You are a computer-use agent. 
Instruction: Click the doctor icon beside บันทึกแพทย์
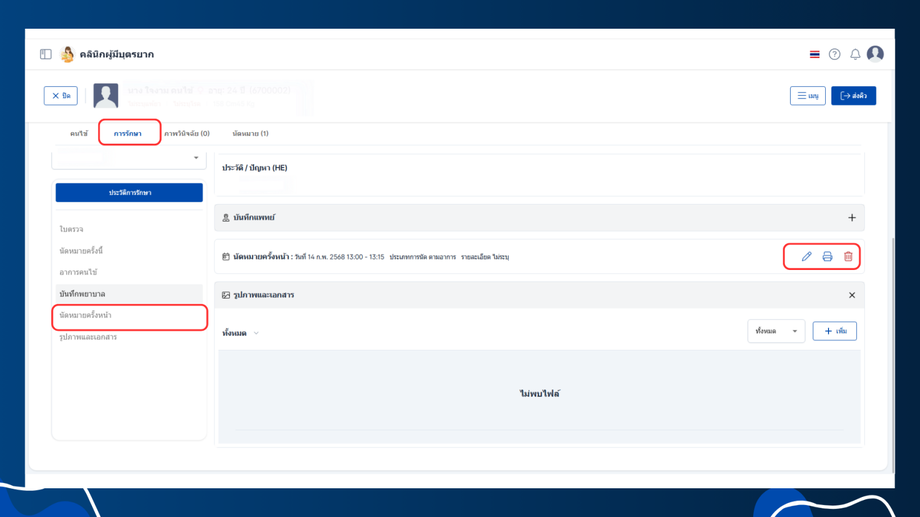pos(226,218)
